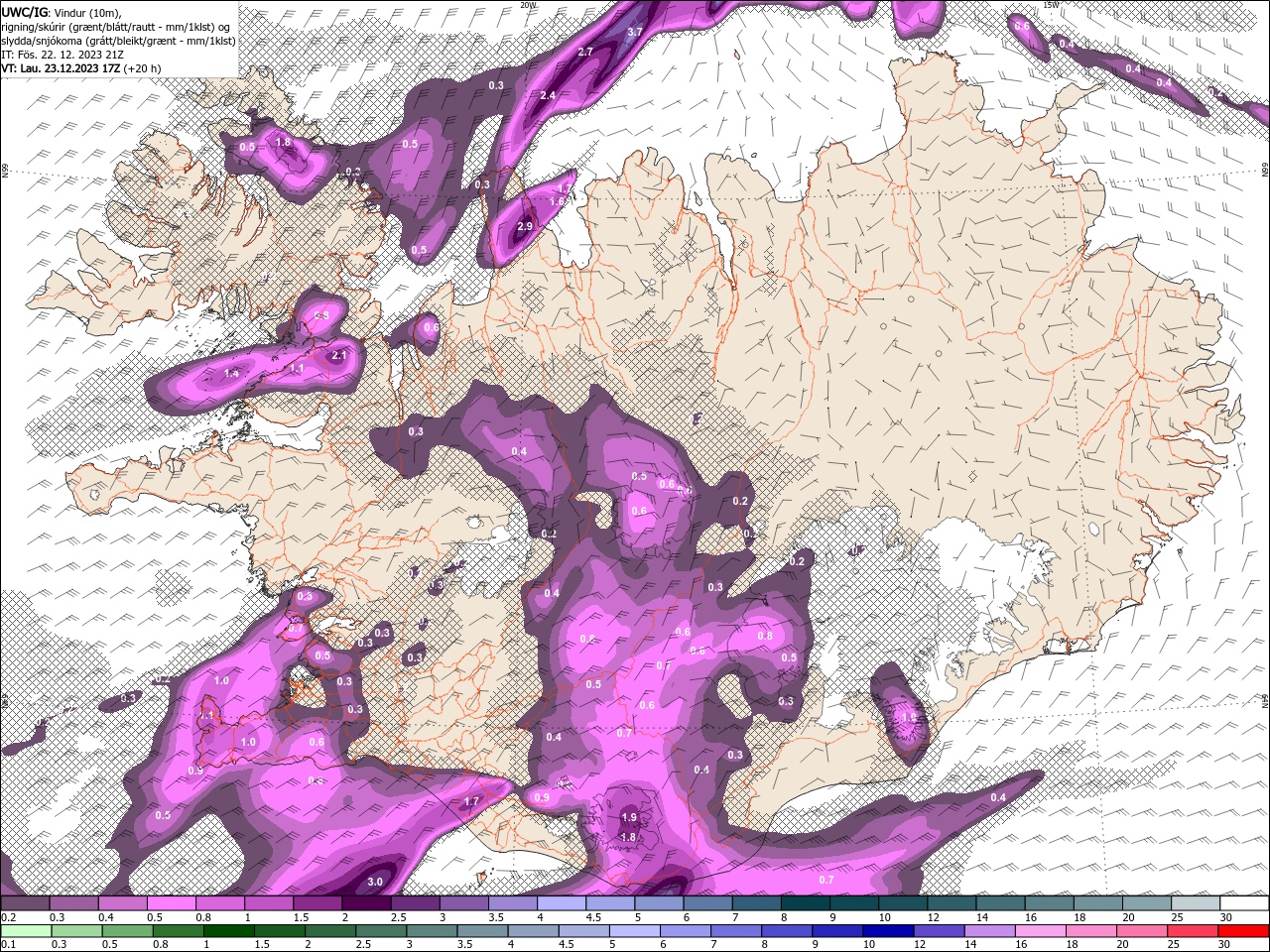Click the white snow legend swatch after 30
This screenshot has height=952, width=1270.
[x=1243, y=903]
